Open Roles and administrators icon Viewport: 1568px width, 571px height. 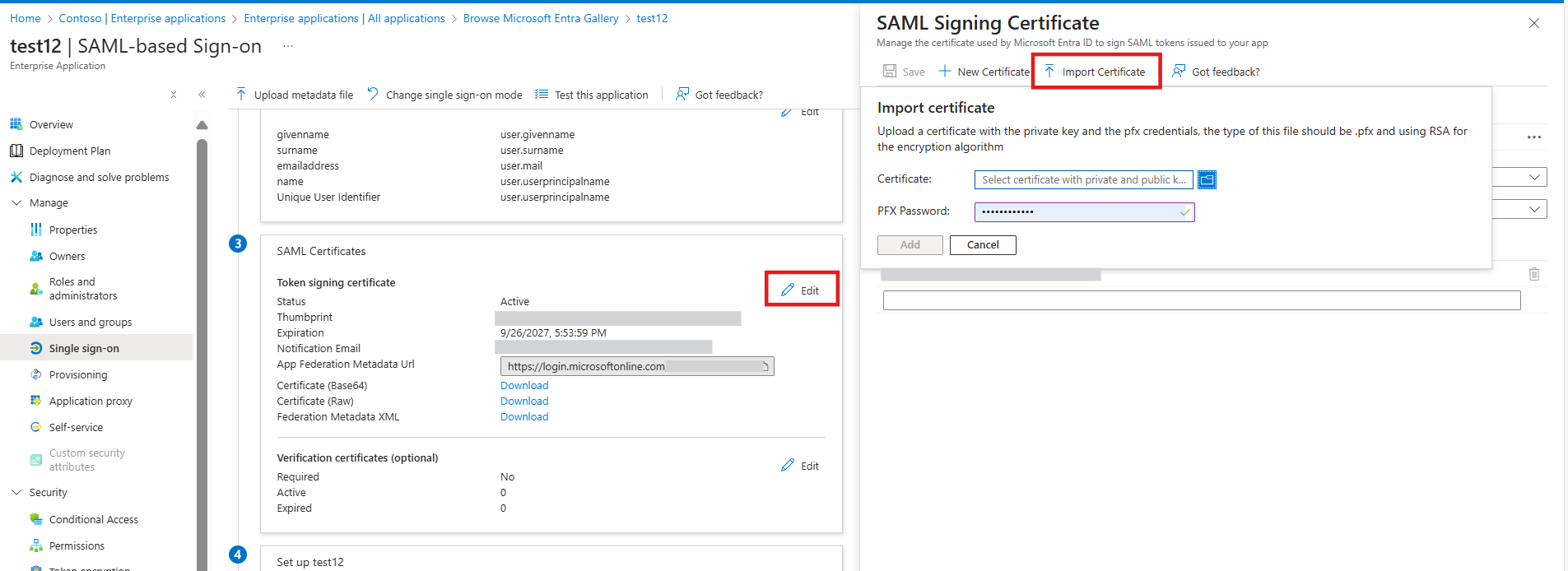[36, 289]
